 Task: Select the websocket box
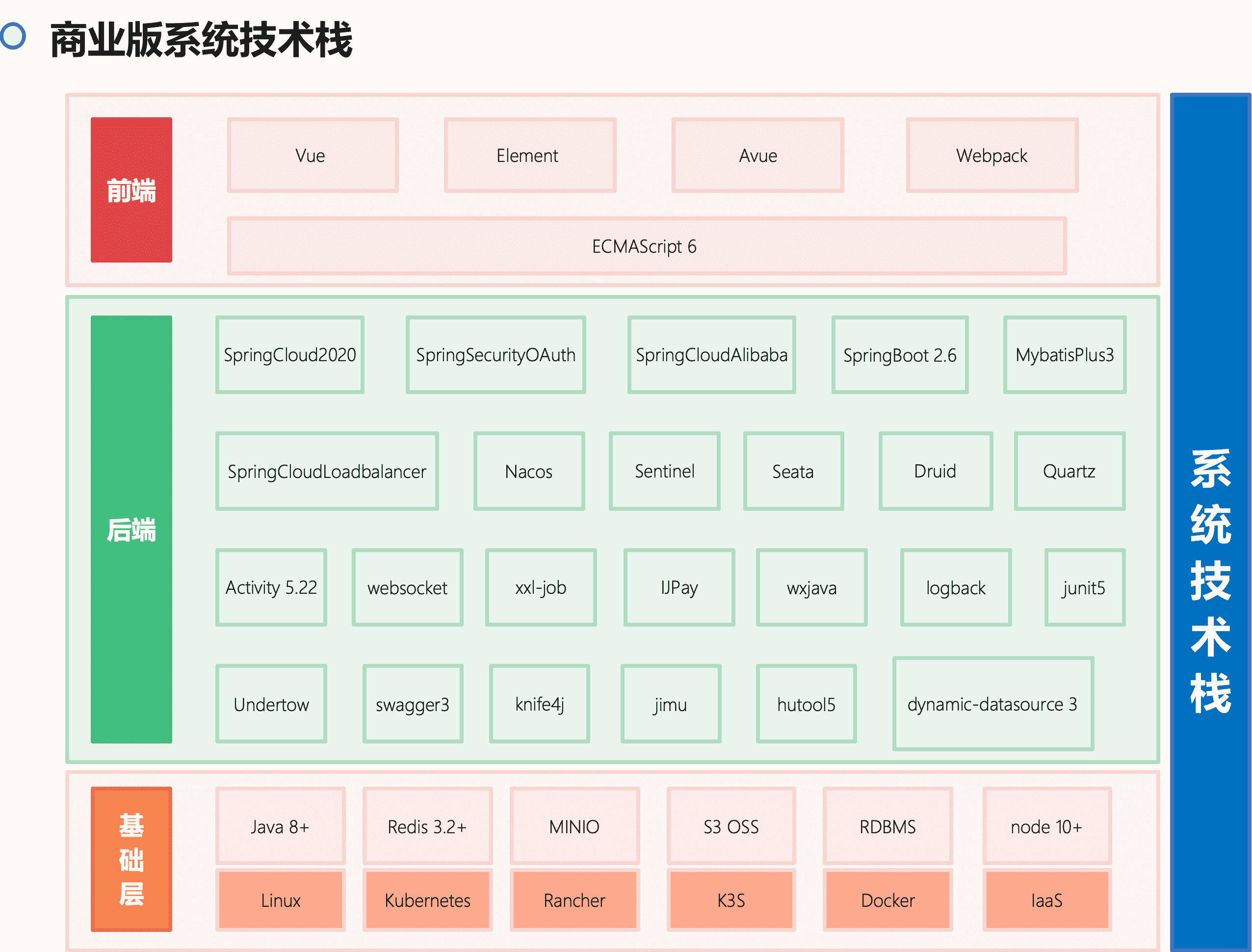pyautogui.click(x=407, y=587)
